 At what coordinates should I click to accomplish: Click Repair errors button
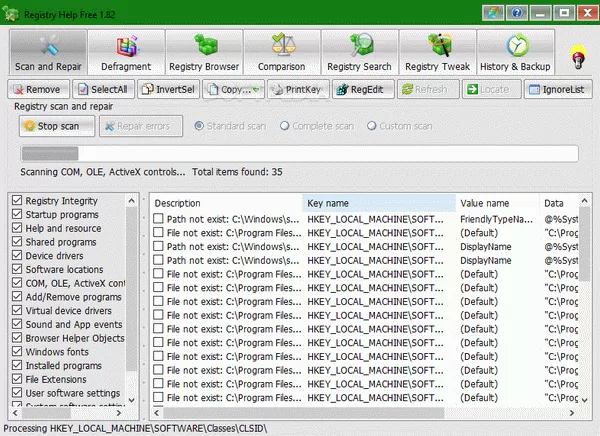(141, 126)
